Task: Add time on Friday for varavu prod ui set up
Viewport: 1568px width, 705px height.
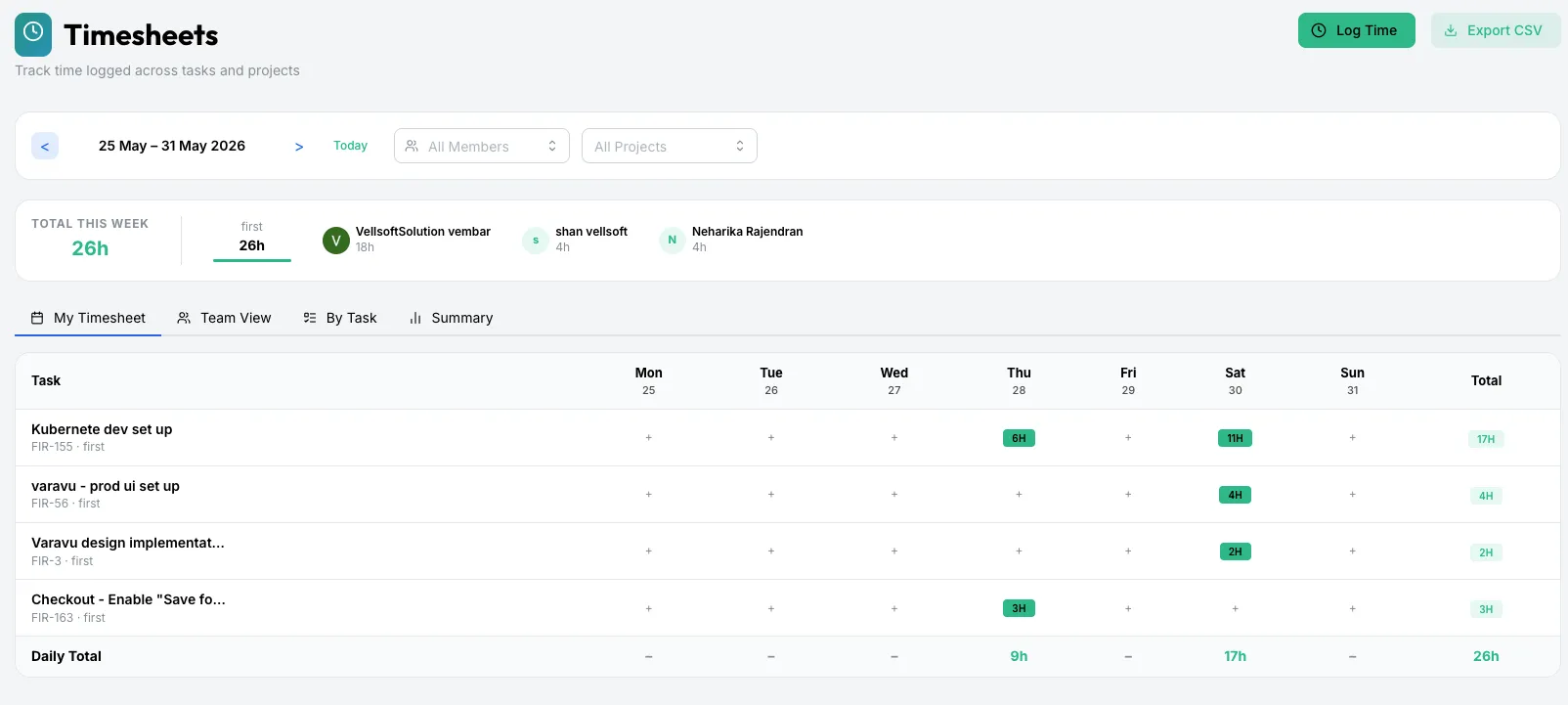Action: click(x=1128, y=495)
